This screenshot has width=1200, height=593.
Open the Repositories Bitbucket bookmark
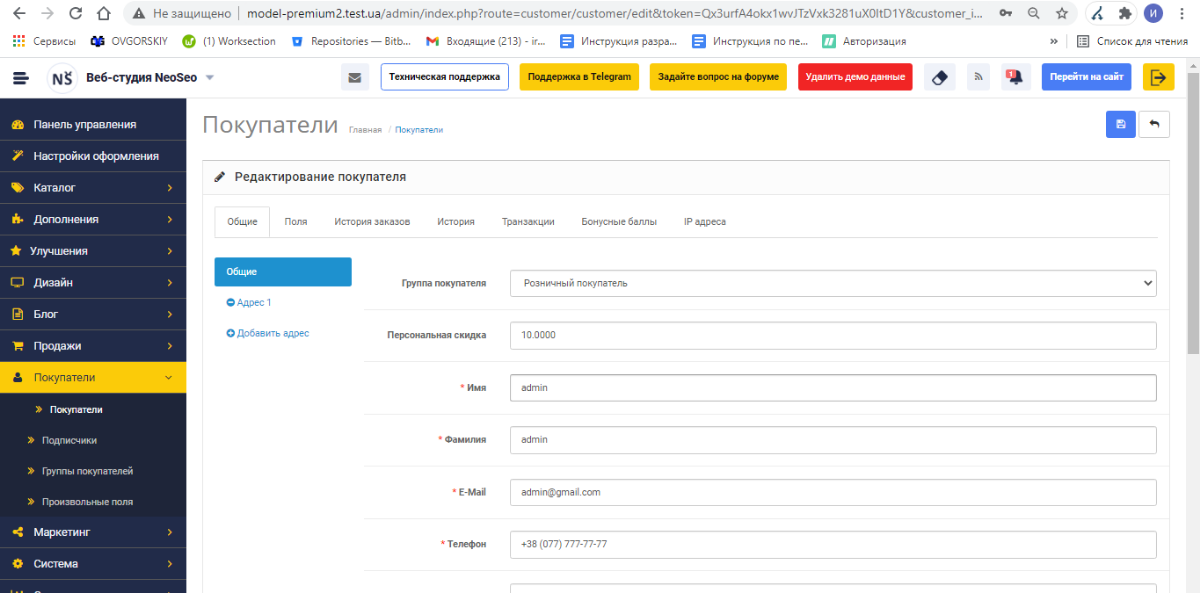pos(351,41)
